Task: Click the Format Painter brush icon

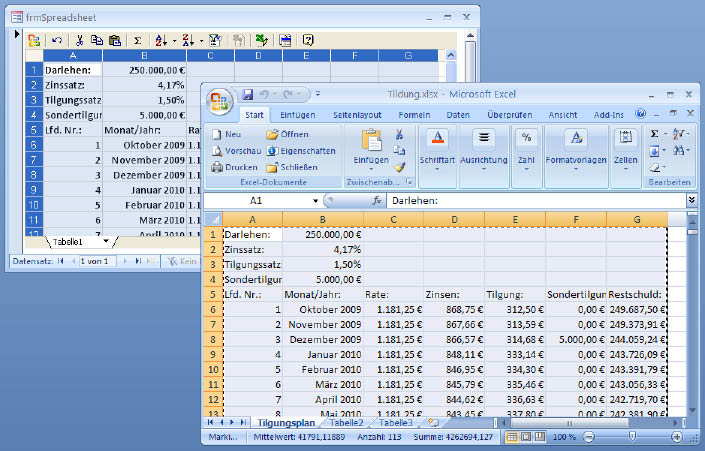Action: click(399, 167)
